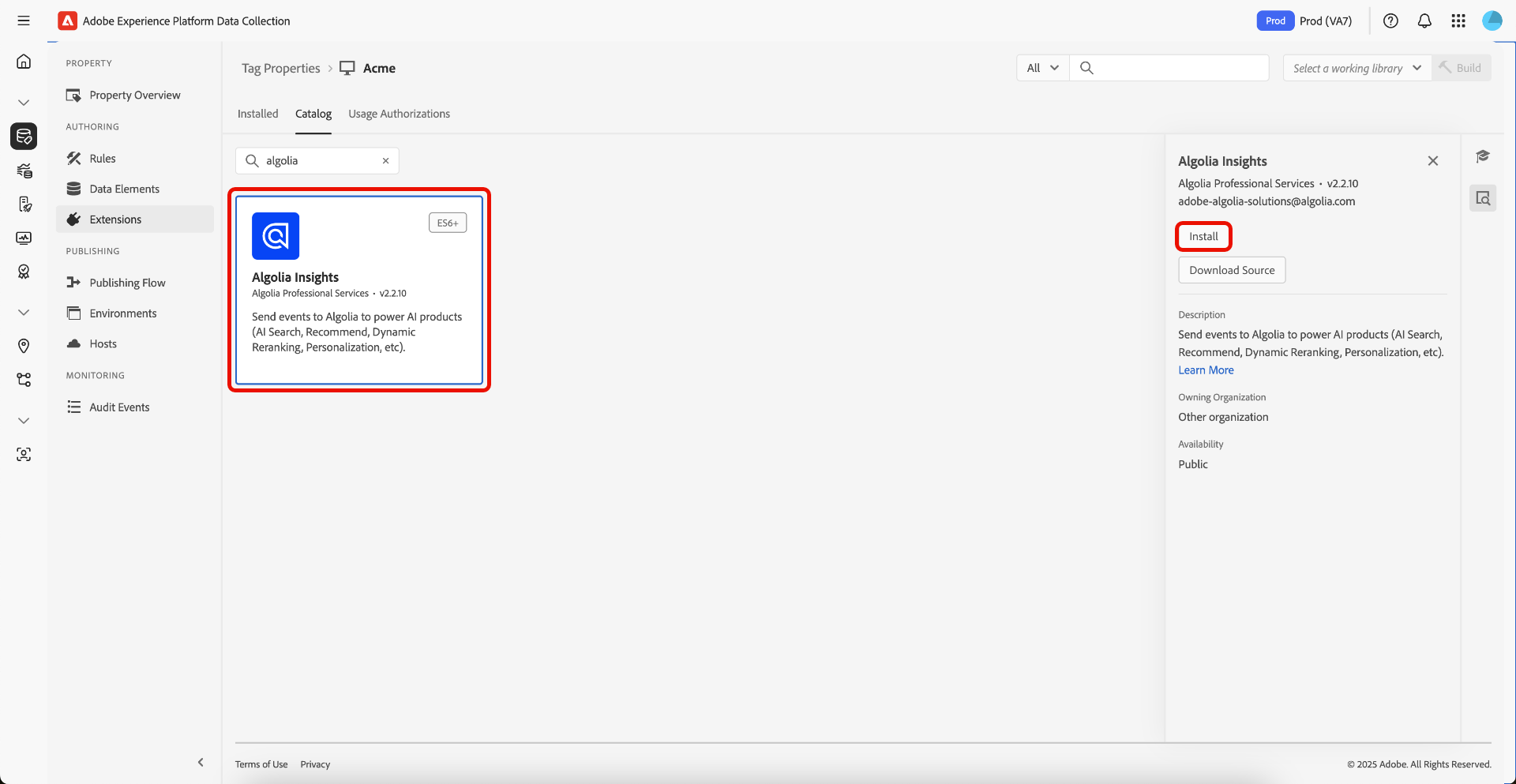Image resolution: width=1516 pixels, height=784 pixels.
Task: Expand the first left rail chevron
Action: [x=24, y=103]
